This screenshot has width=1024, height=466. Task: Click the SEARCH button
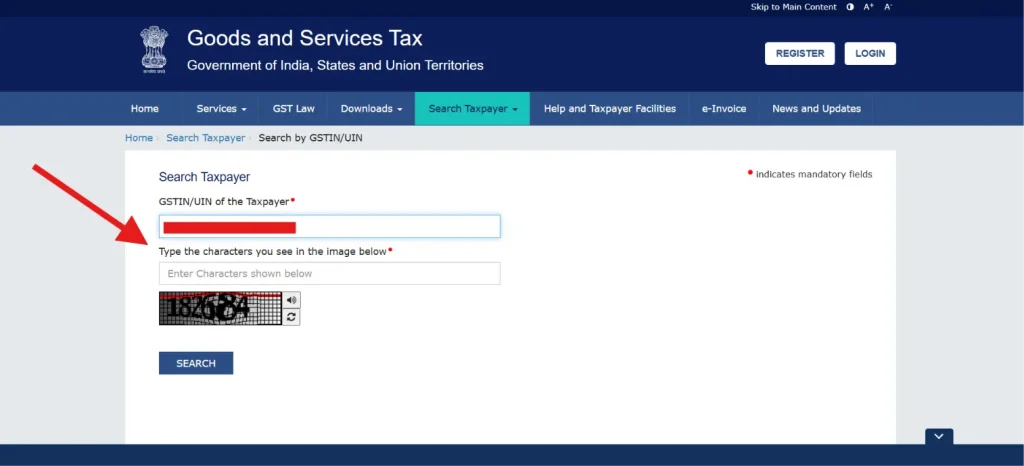click(196, 364)
